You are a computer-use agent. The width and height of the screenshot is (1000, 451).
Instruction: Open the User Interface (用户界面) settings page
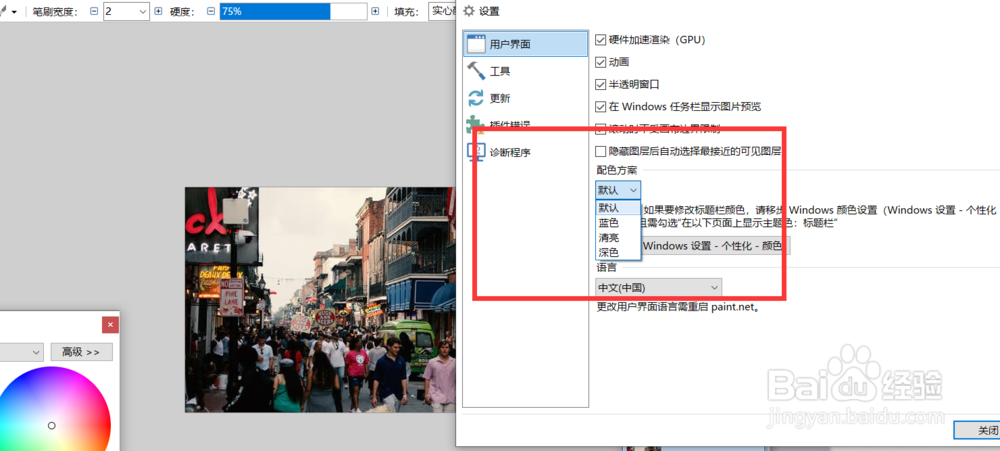coord(526,45)
